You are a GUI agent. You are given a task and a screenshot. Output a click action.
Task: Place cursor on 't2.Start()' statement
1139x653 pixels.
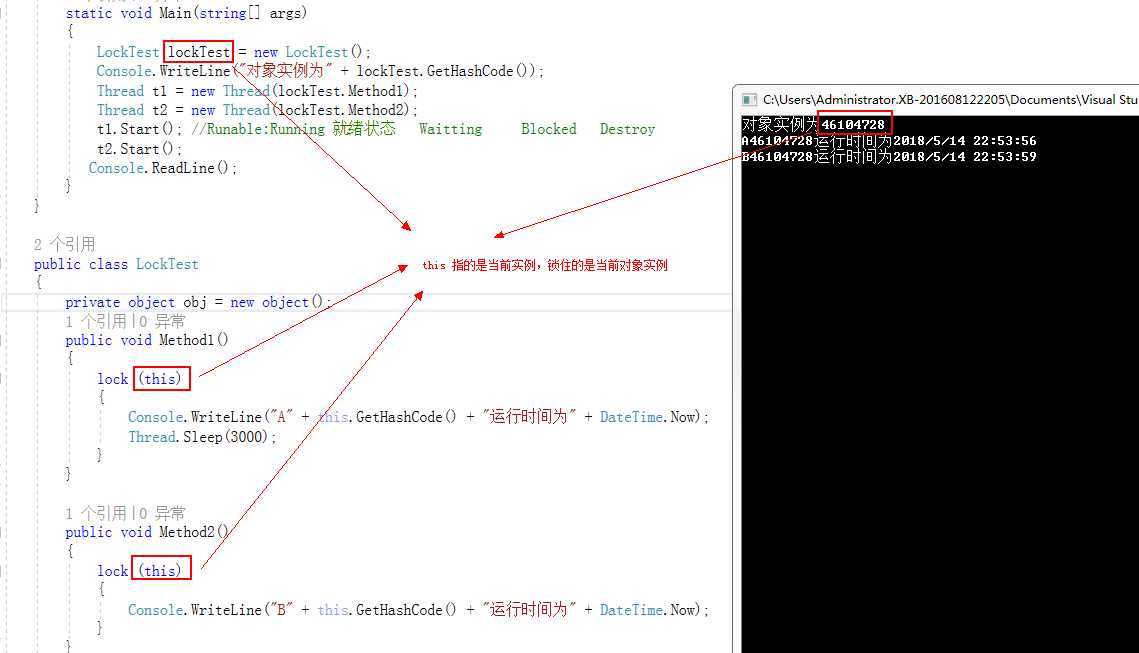point(139,149)
